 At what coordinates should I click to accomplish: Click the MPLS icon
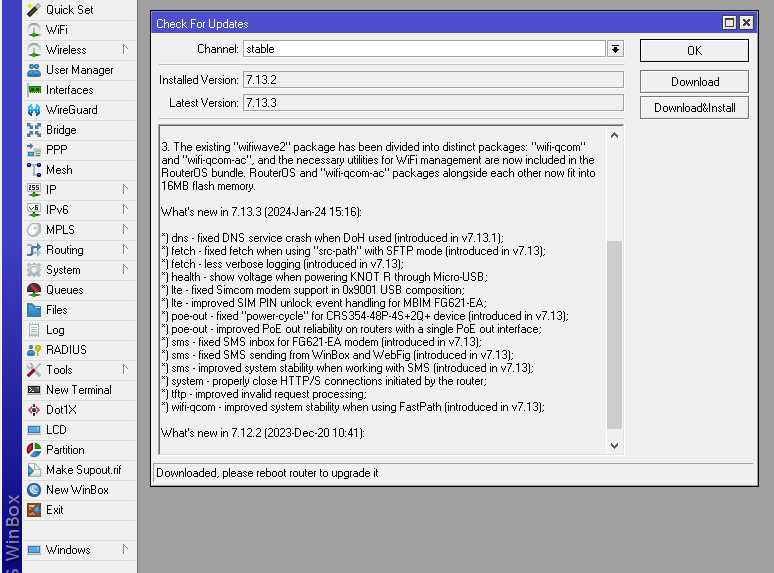coord(34,230)
